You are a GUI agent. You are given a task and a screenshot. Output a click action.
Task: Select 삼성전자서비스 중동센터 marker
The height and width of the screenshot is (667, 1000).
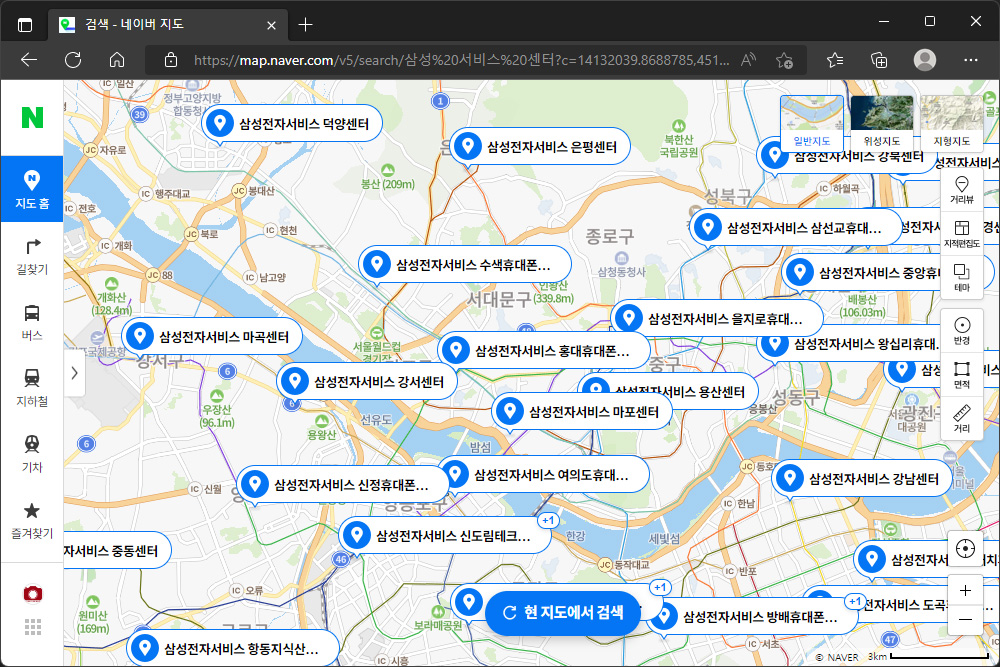click(117, 550)
